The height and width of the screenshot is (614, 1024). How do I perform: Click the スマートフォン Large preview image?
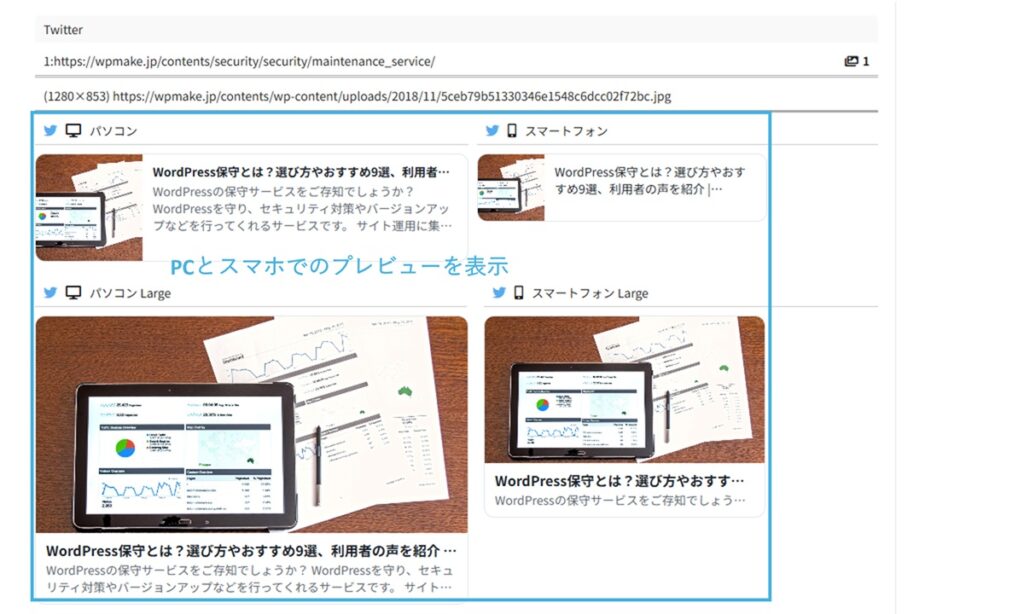click(x=625, y=388)
